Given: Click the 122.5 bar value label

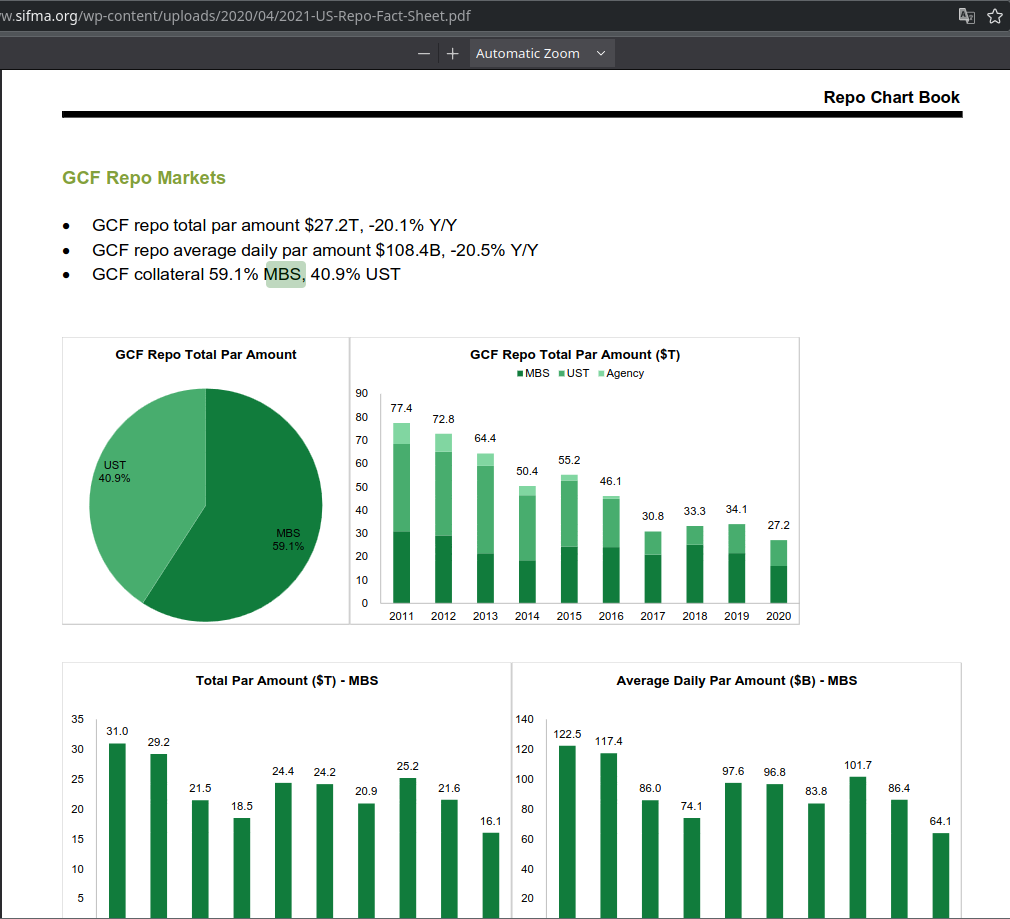Looking at the screenshot, I should coord(567,734).
